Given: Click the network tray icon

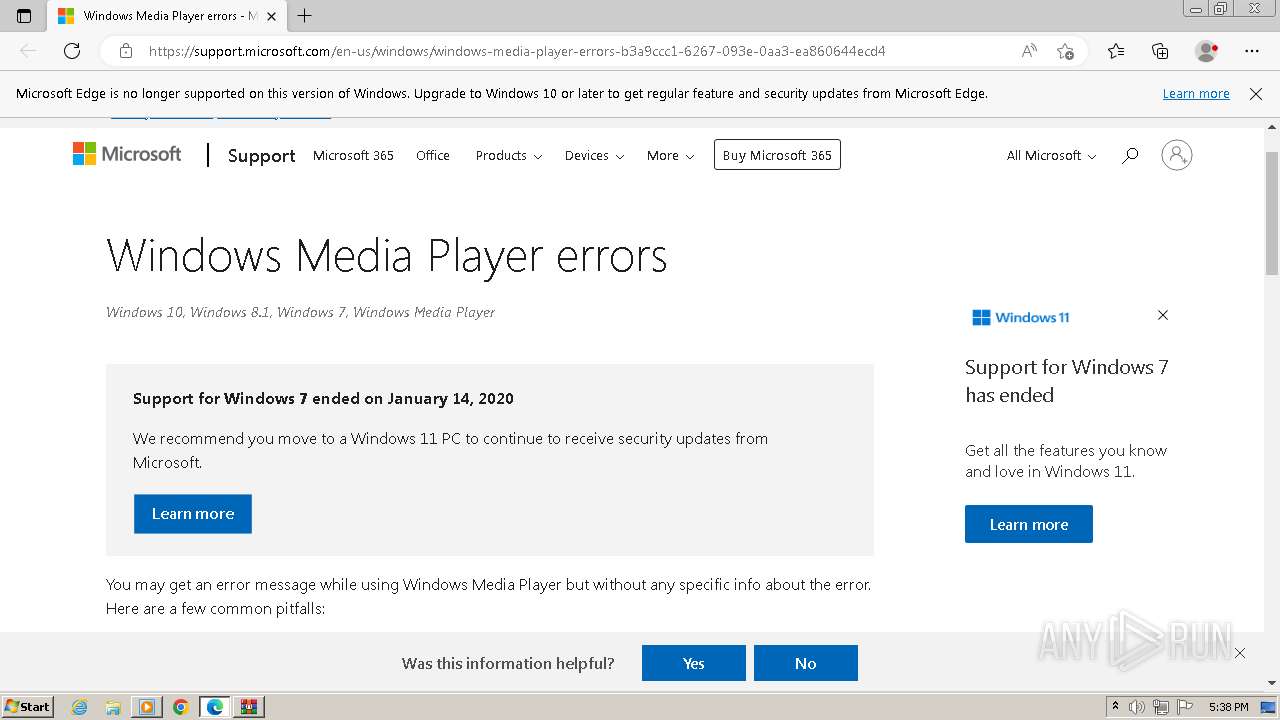Looking at the screenshot, I should pos(1161,707).
